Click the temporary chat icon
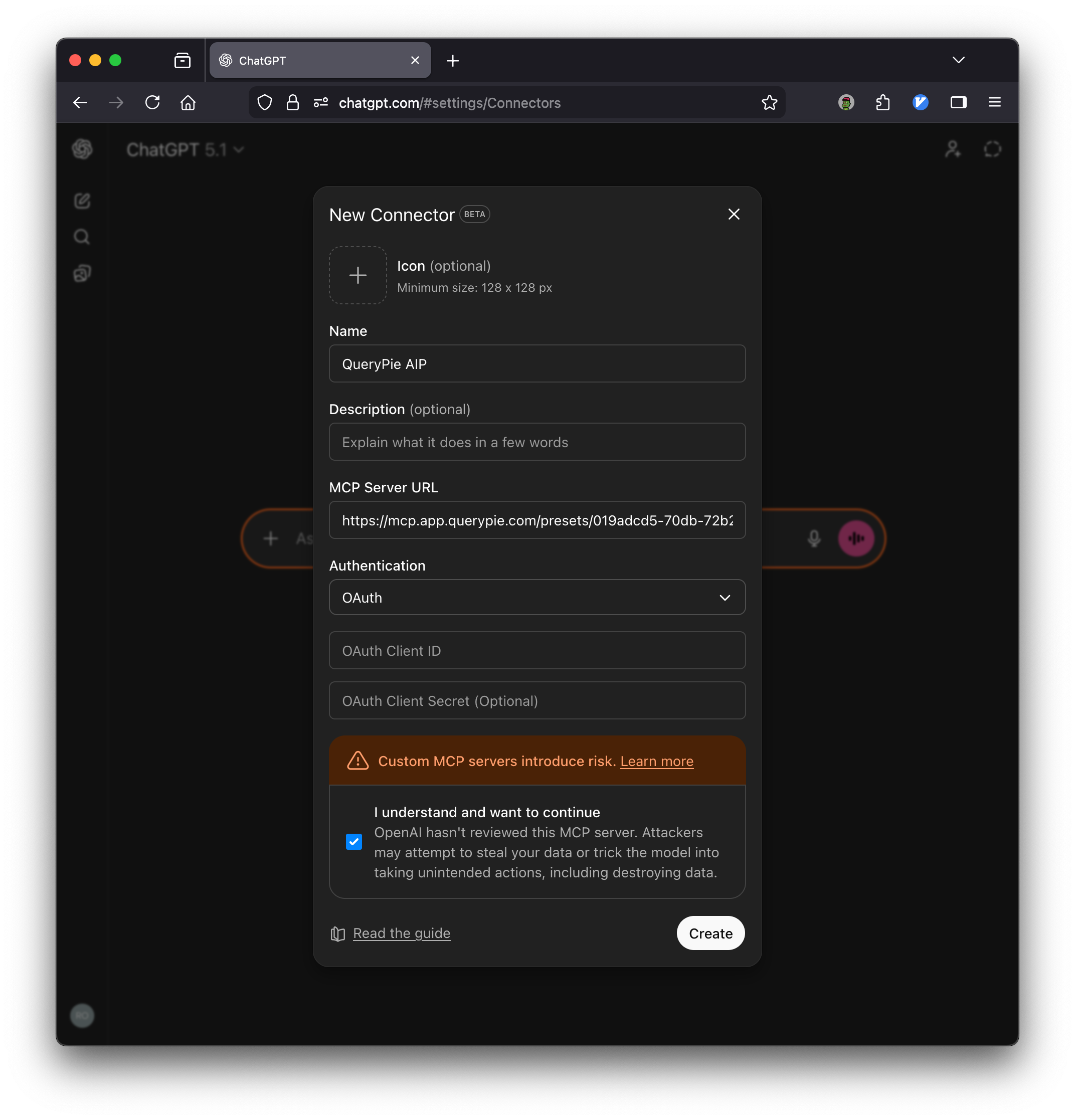This screenshot has height=1120, width=1075. pyautogui.click(x=993, y=149)
